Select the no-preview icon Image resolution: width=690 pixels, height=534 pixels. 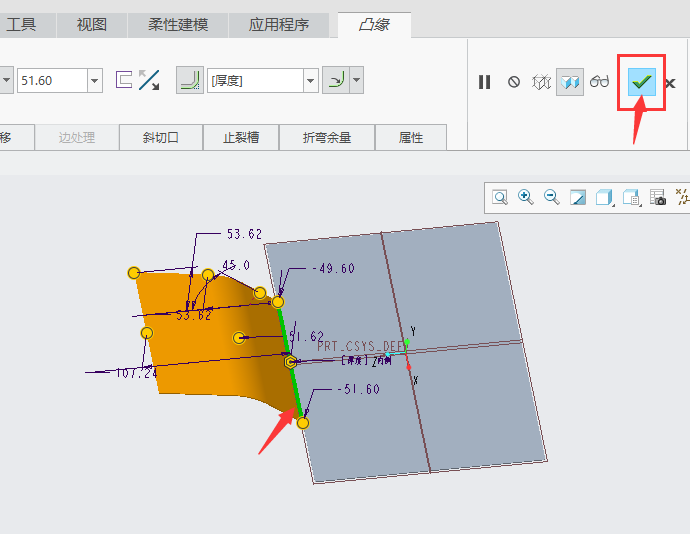click(514, 82)
